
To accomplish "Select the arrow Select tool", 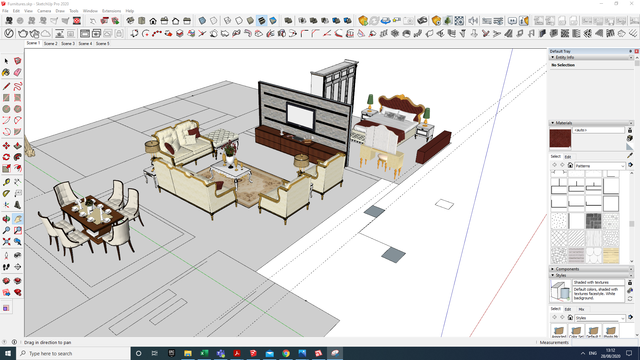I will pyautogui.click(x=6, y=61).
